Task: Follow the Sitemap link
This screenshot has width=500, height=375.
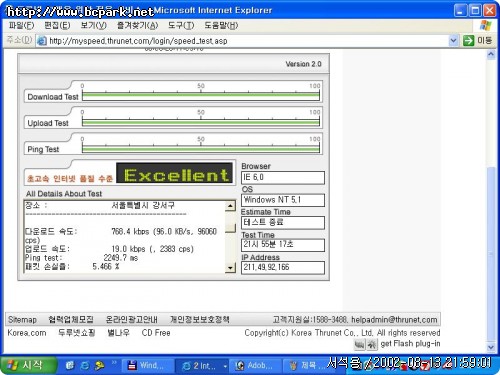Action: (x=22, y=320)
